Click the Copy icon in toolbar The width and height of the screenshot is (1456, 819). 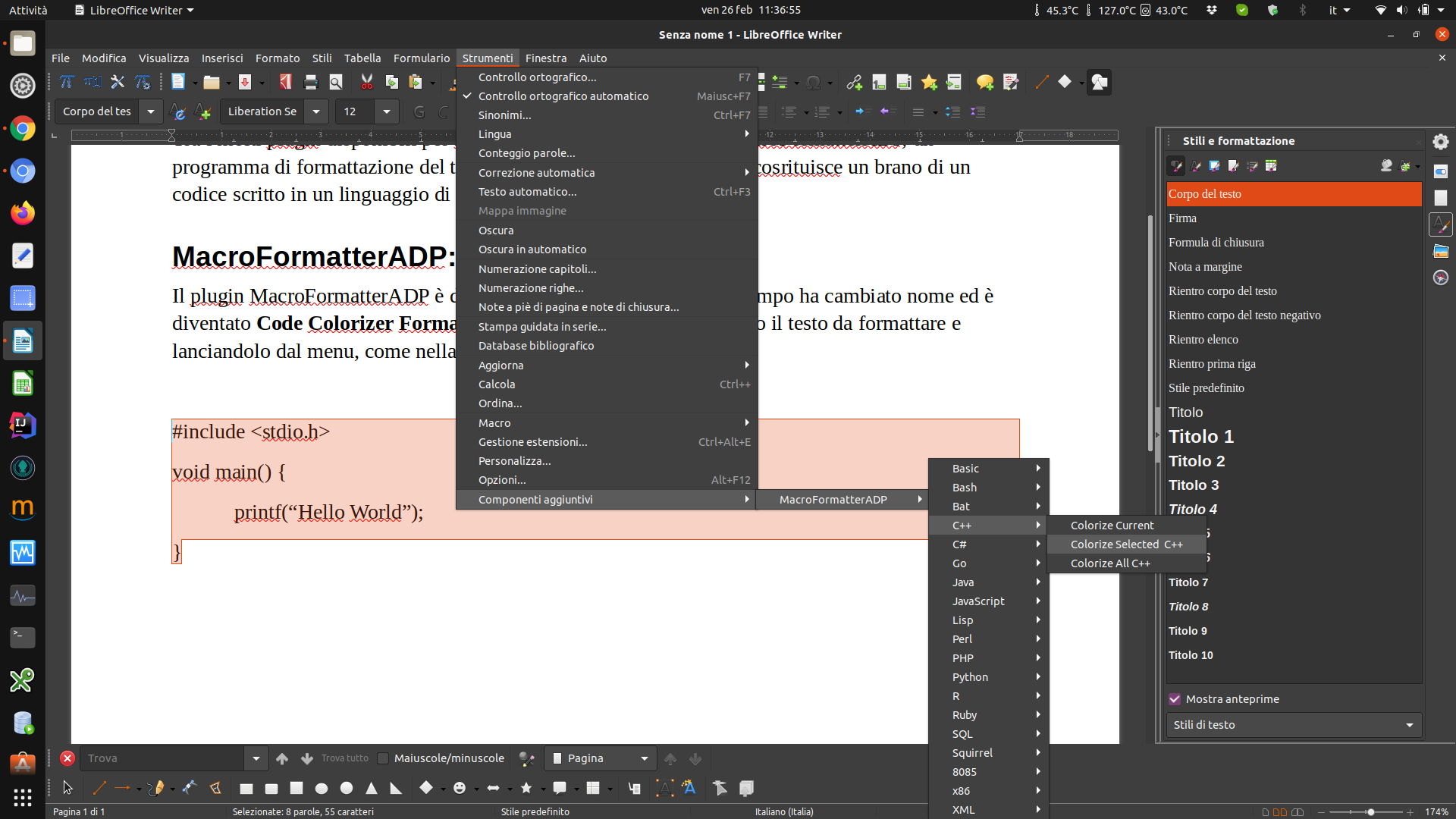click(x=392, y=82)
